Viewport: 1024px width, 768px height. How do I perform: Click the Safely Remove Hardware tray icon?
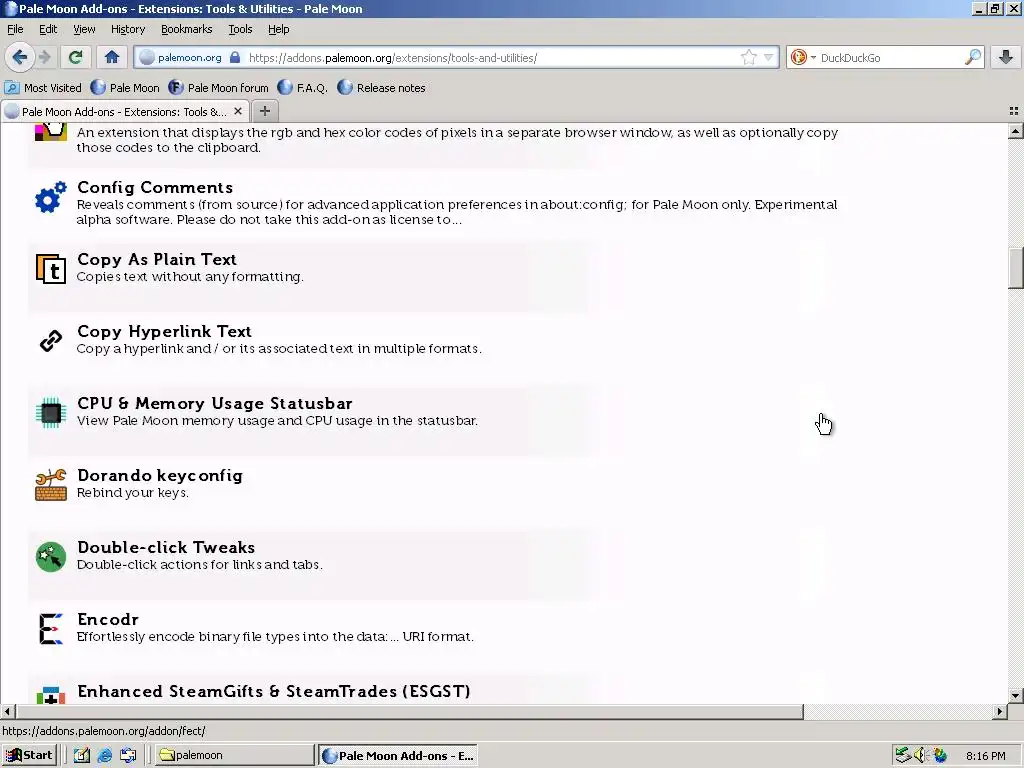[x=903, y=755]
